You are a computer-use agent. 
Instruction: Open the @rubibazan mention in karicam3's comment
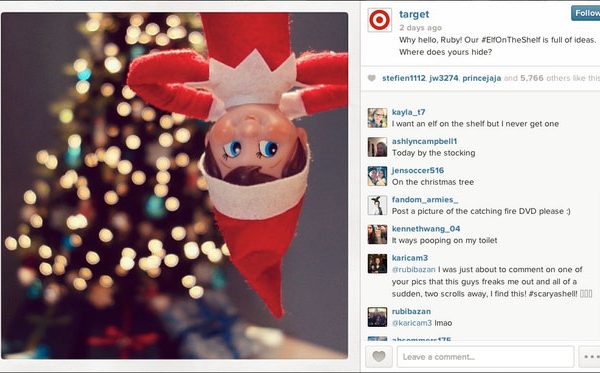413,269
